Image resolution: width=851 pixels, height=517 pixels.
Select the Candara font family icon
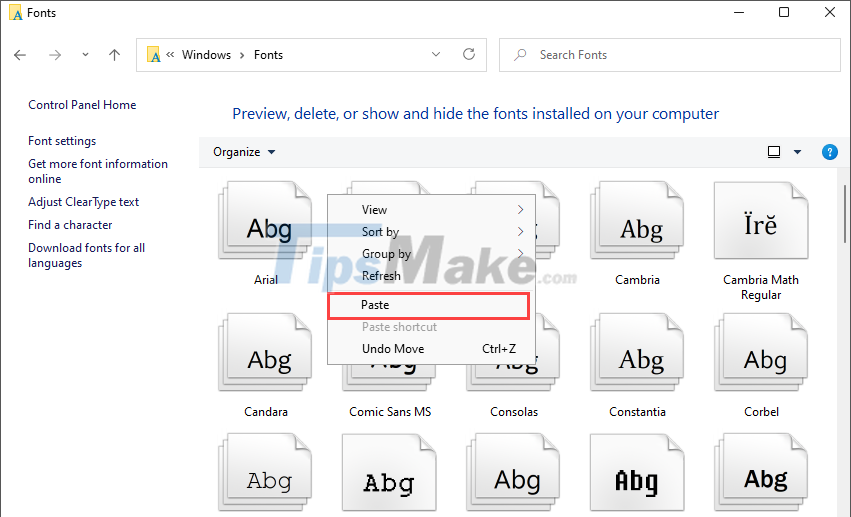point(265,352)
